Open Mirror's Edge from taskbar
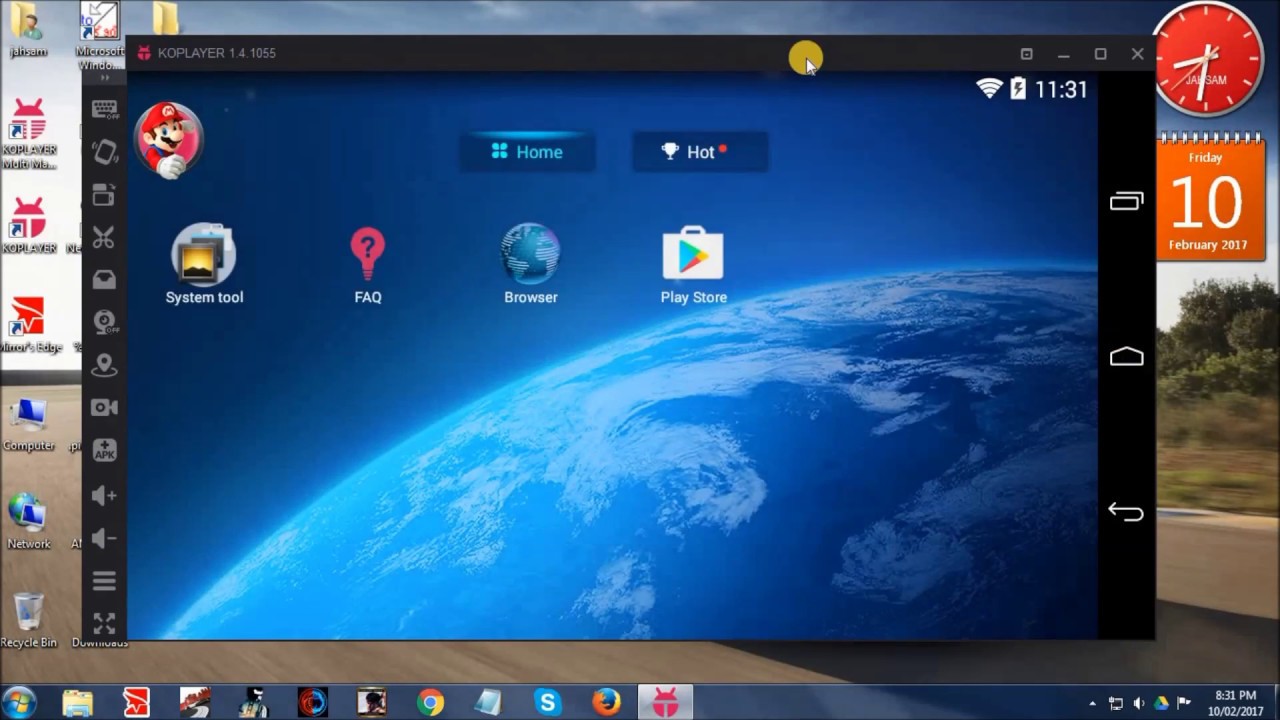 pyautogui.click(x=136, y=703)
